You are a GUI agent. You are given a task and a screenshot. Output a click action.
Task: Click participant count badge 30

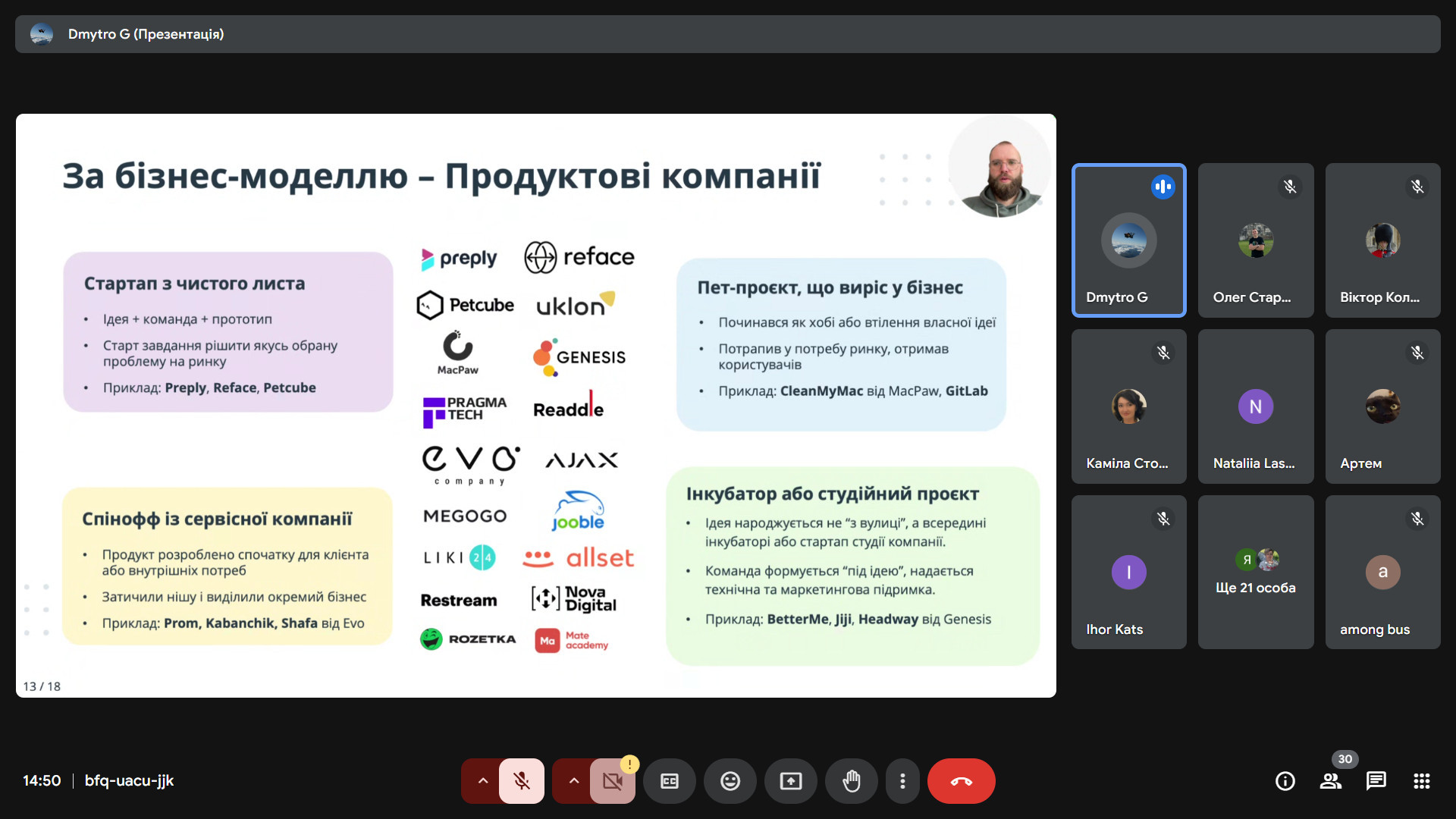1345,759
